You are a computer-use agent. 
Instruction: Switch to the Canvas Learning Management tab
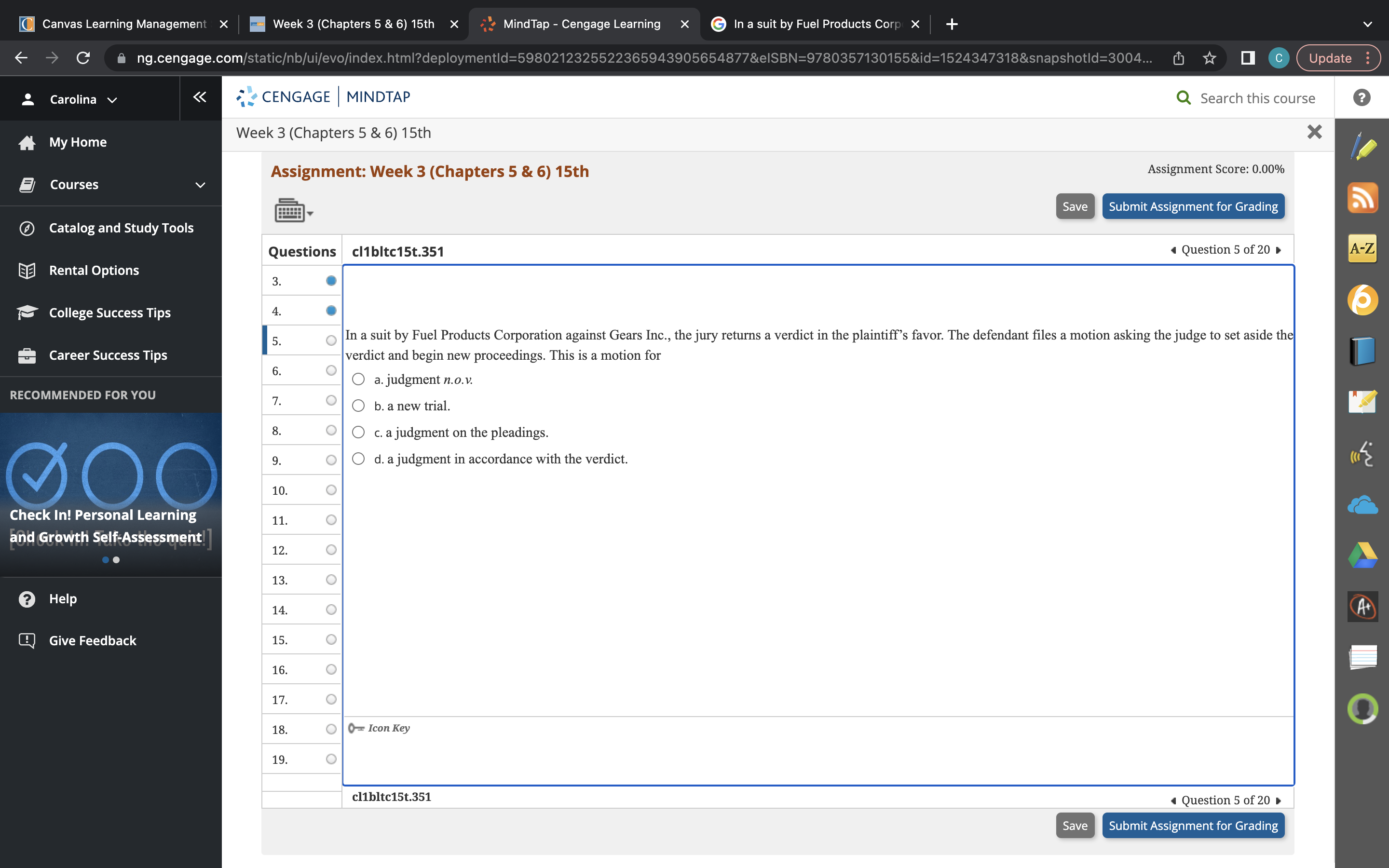tap(115, 24)
